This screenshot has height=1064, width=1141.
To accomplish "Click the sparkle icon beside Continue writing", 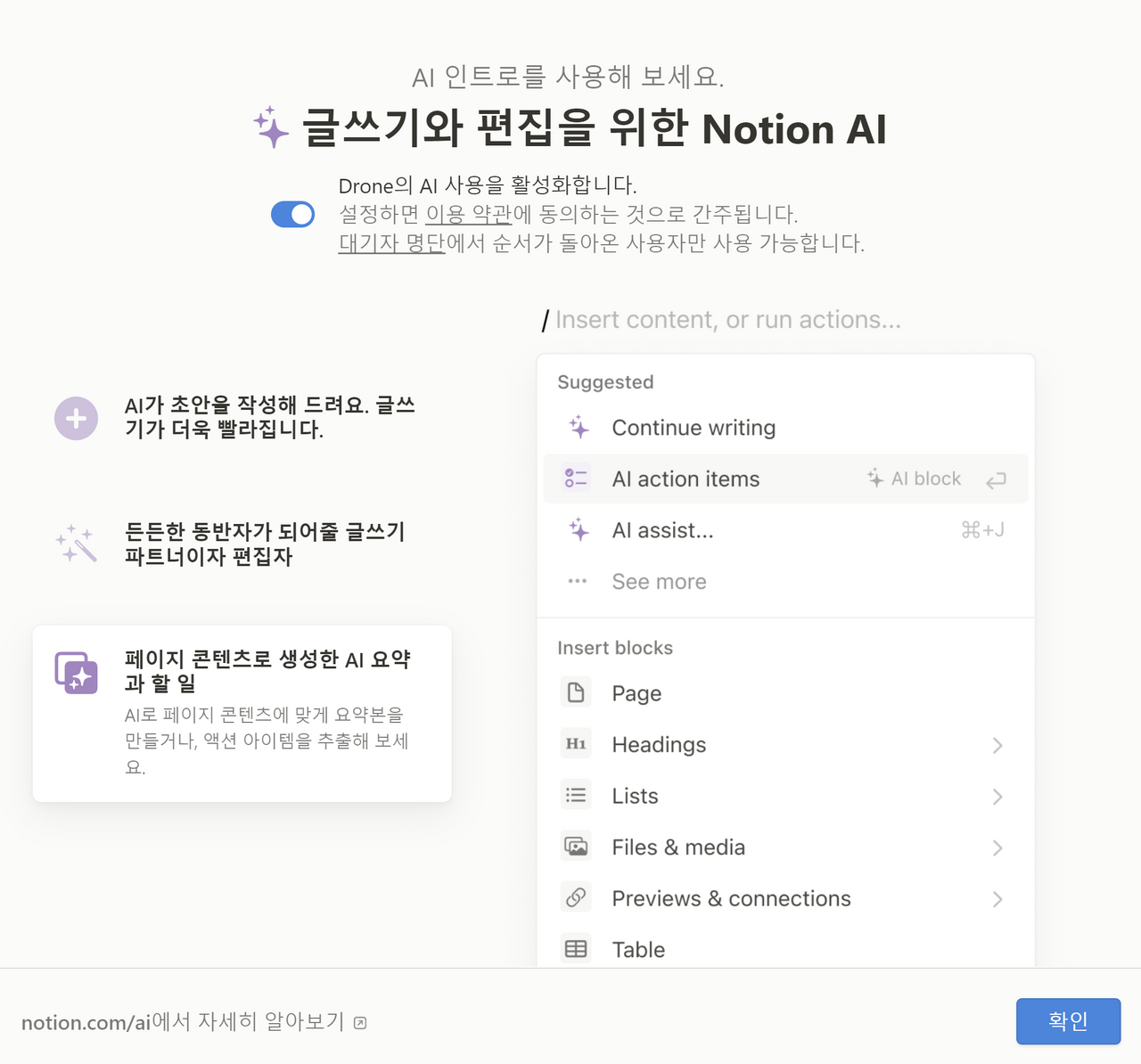I will pyautogui.click(x=579, y=428).
